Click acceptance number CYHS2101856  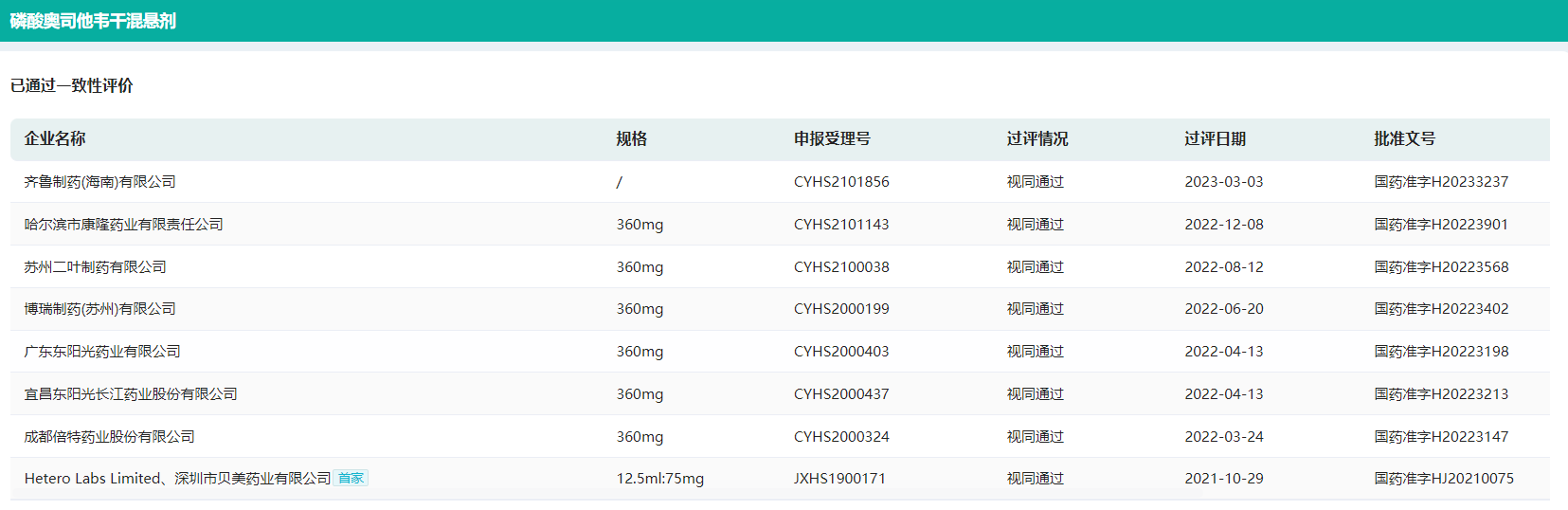841,182
